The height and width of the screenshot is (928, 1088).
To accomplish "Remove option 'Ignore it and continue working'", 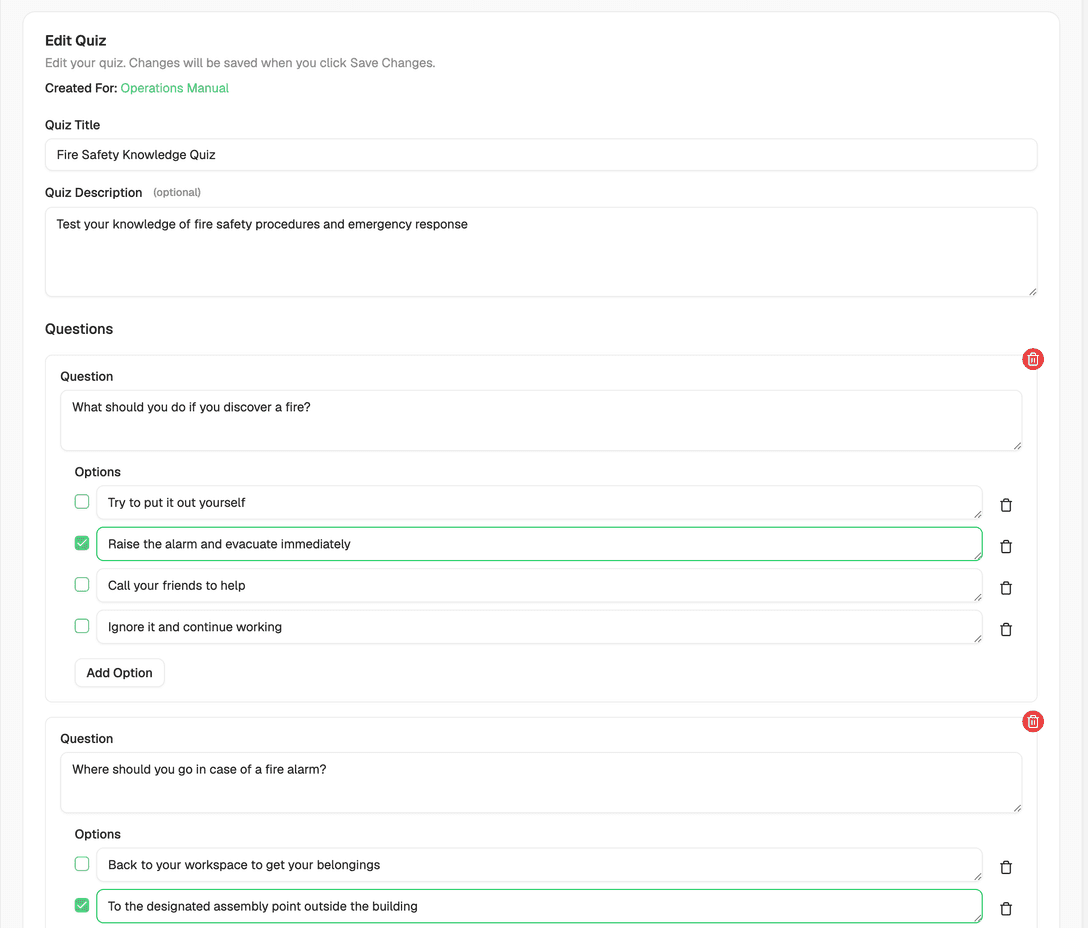I will 1005,629.
